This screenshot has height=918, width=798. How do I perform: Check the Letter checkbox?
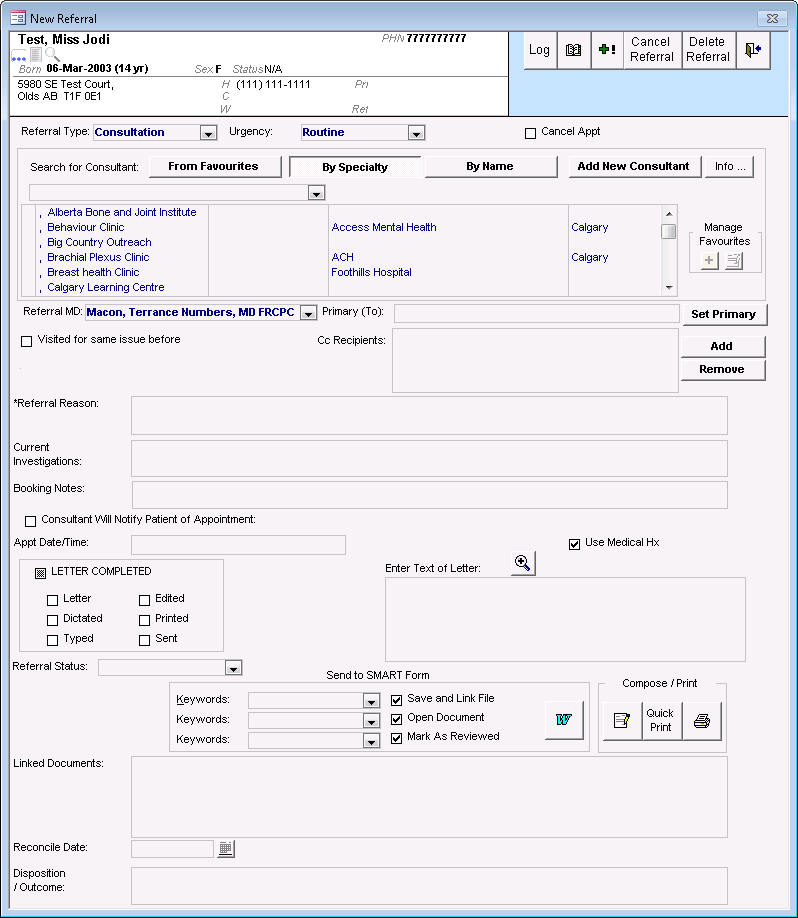(52, 600)
